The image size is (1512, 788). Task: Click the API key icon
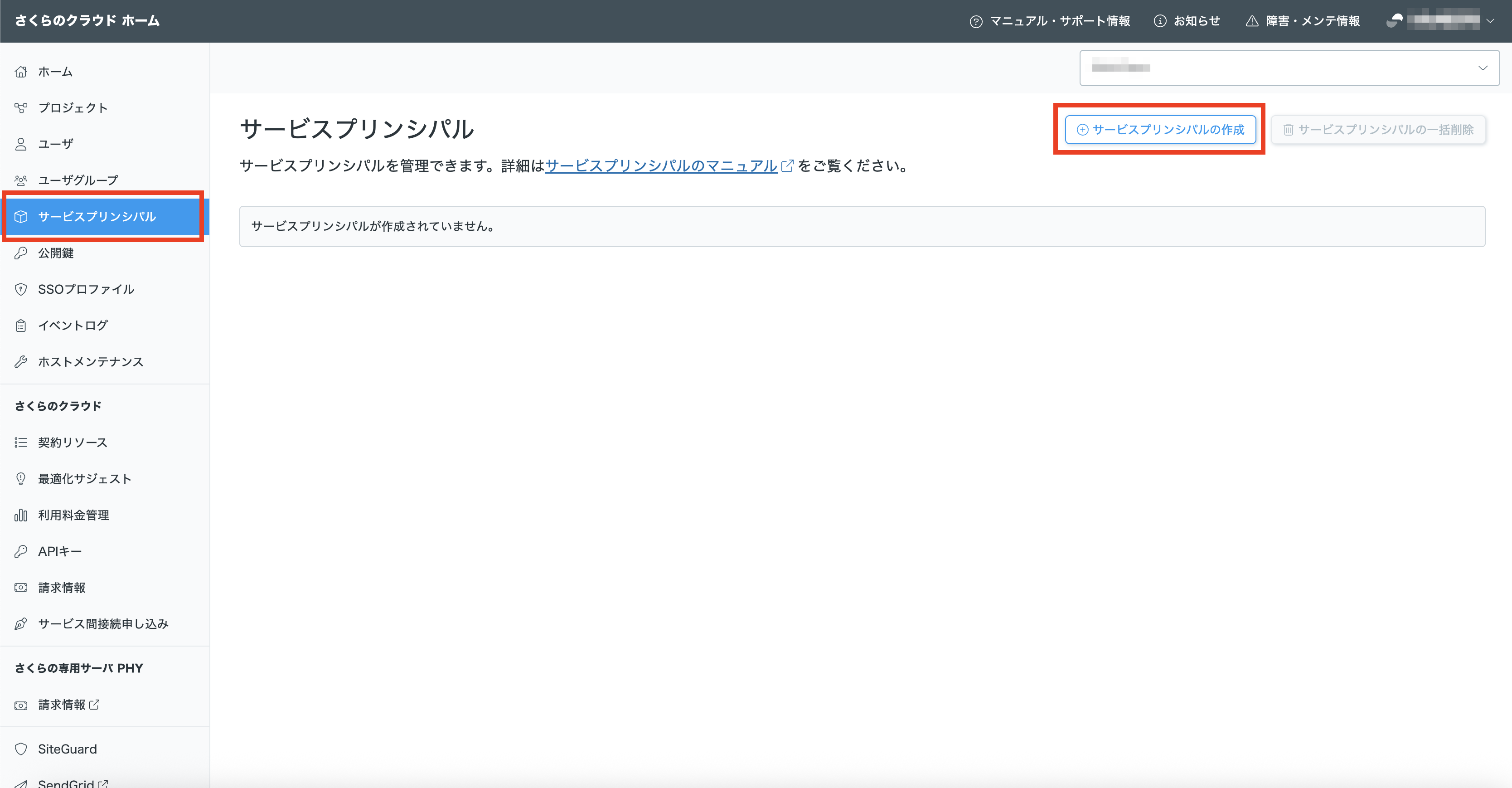click(x=21, y=551)
